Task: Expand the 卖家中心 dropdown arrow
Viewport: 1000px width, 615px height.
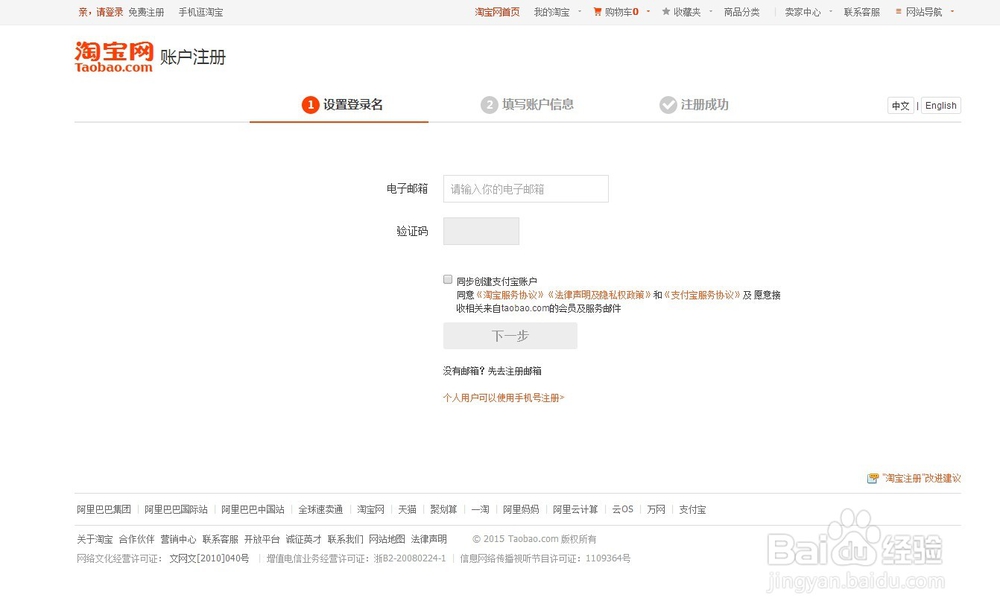Action: tap(830, 11)
